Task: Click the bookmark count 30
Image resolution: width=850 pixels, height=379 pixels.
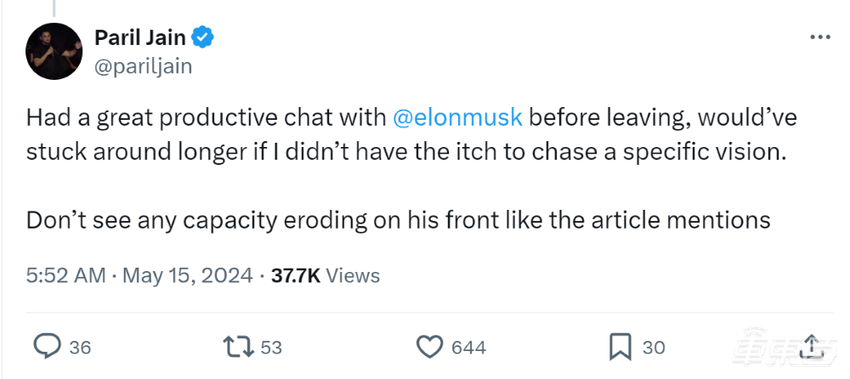Action: tap(654, 347)
